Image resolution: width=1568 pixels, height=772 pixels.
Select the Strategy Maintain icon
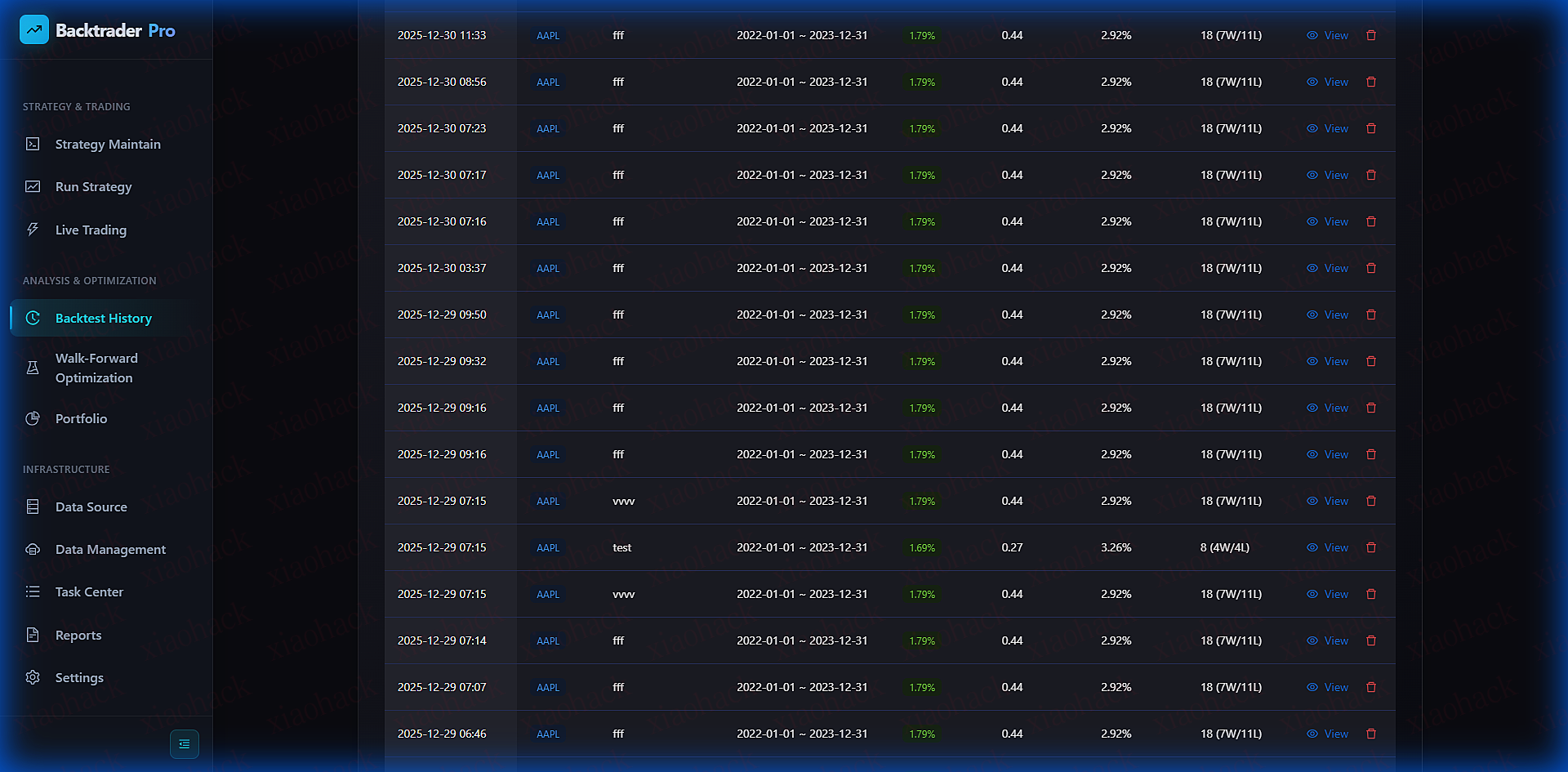[33, 143]
